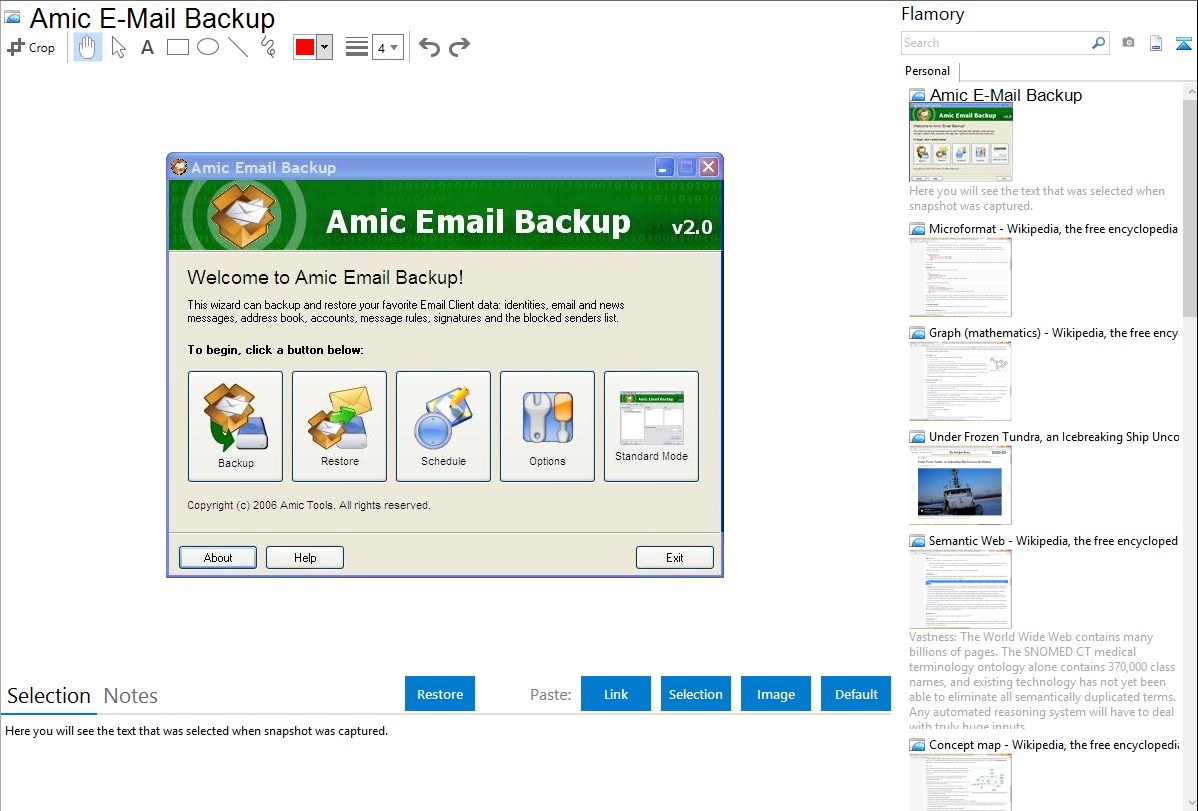Select the ellipse shape tool
This screenshot has width=1198, height=811.
click(x=208, y=47)
